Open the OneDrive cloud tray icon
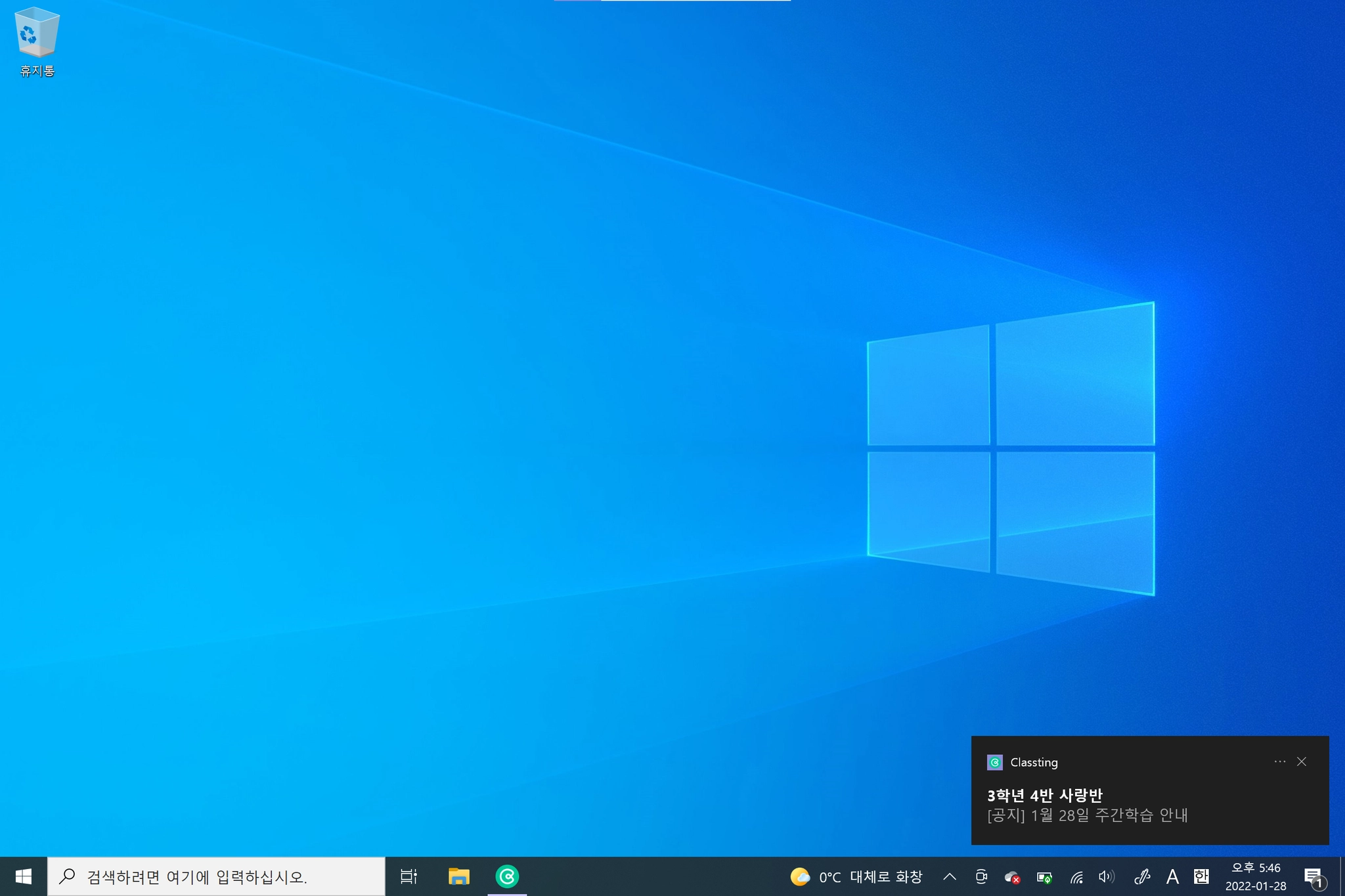 (x=1012, y=877)
